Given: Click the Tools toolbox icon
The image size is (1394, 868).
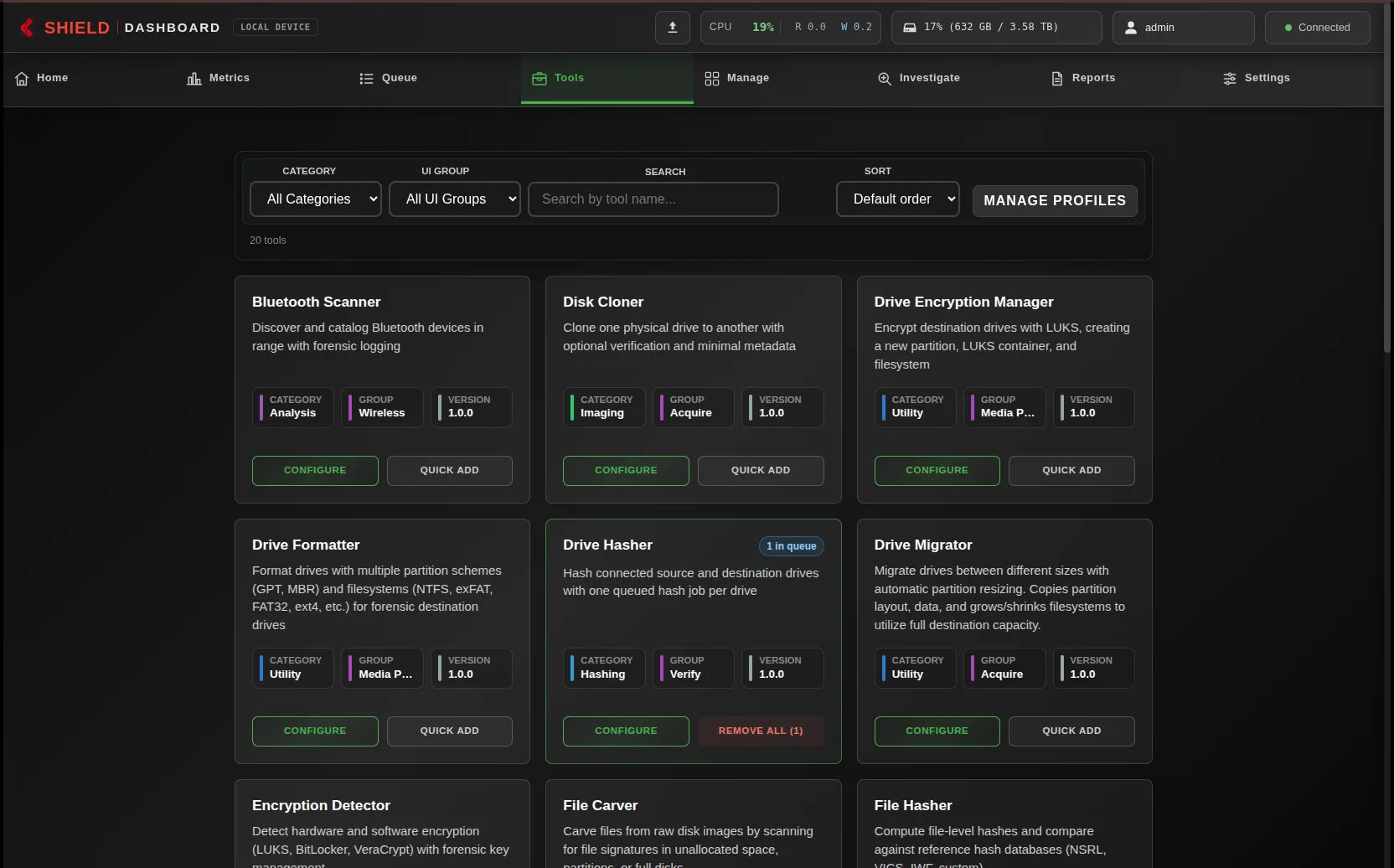Looking at the screenshot, I should 540,78.
